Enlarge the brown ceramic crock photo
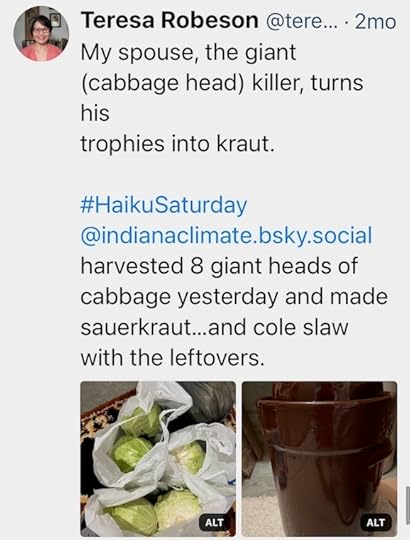This screenshot has width=410, height=540. (x=319, y=458)
